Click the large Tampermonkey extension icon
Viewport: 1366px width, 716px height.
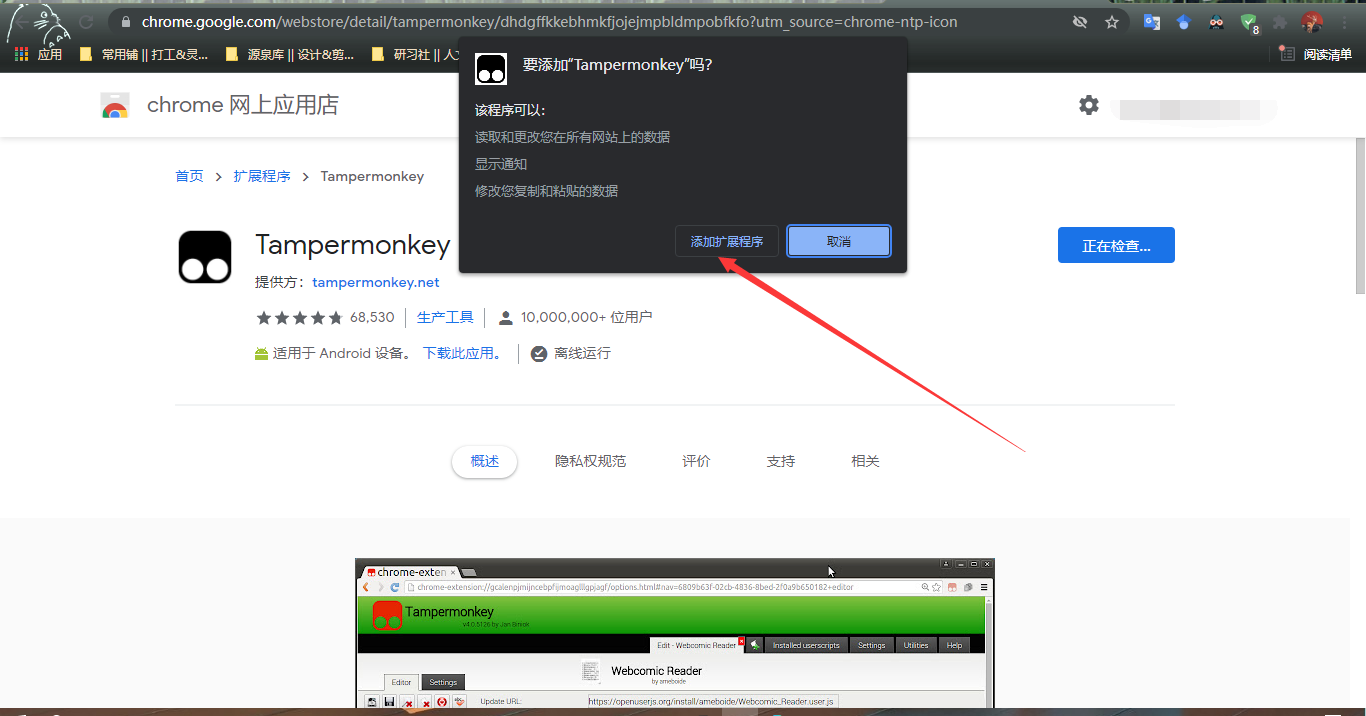tap(205, 257)
